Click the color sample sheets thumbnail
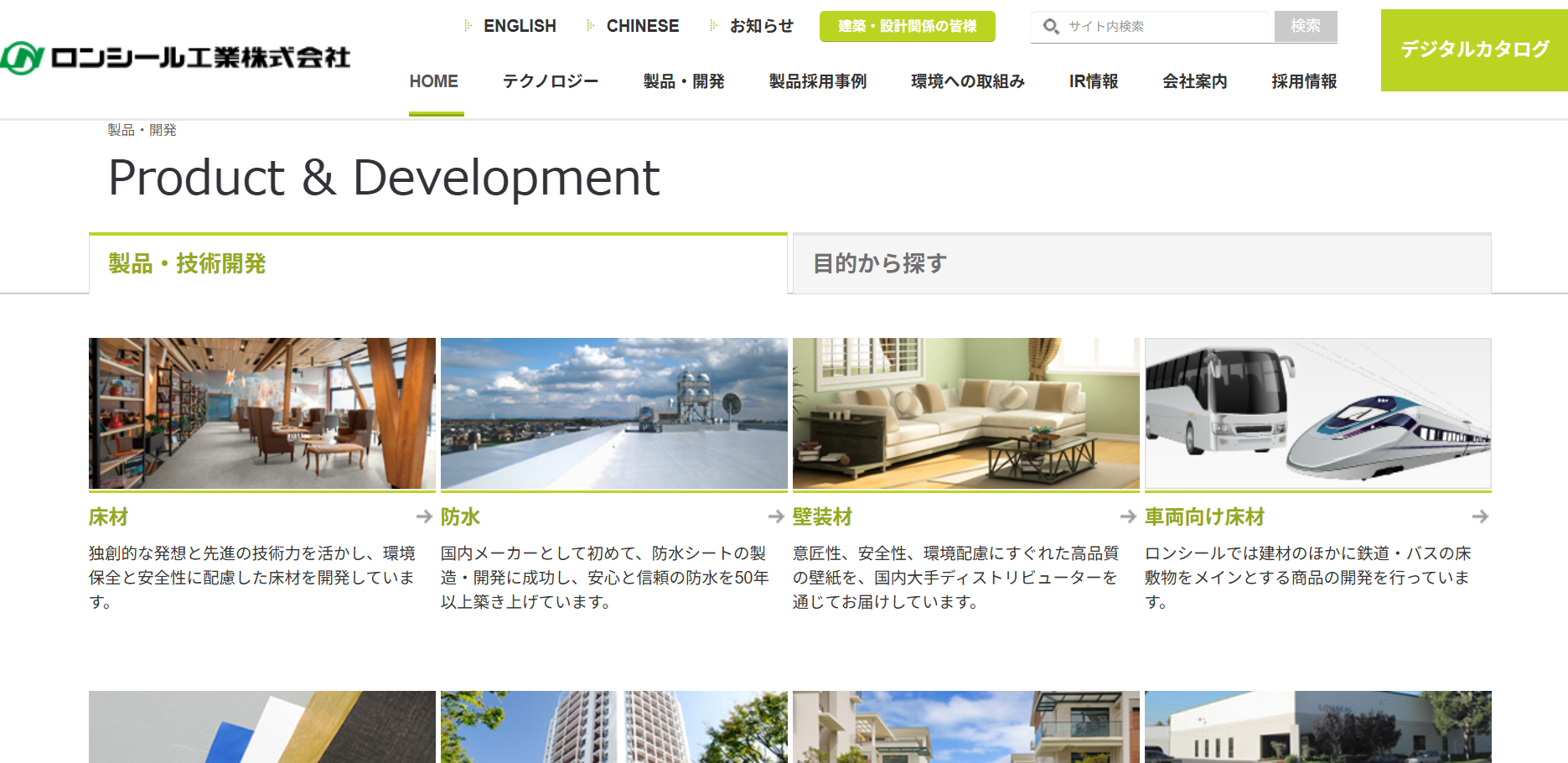 (262, 727)
